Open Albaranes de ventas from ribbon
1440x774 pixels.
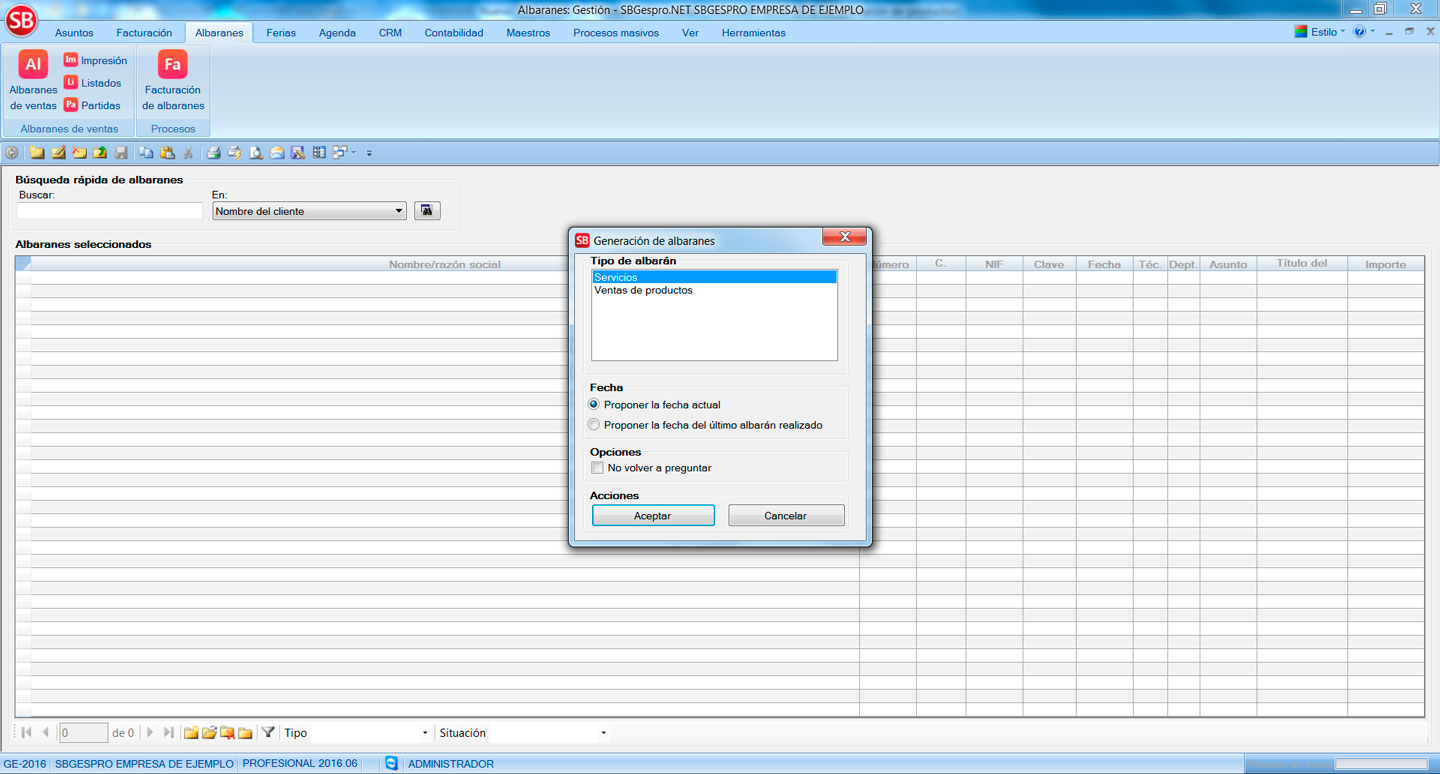[33, 80]
